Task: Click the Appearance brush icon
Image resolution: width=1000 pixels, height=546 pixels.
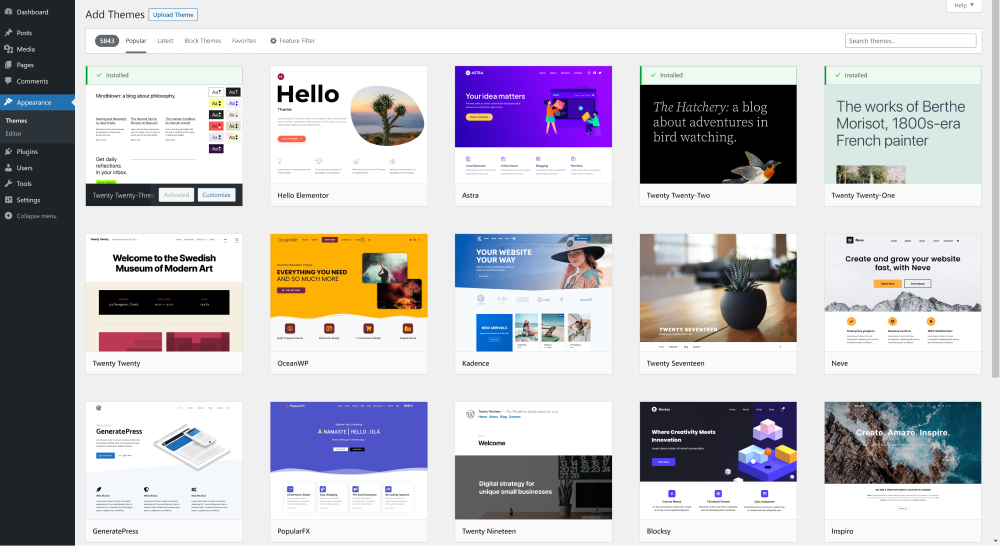Action: [8, 102]
